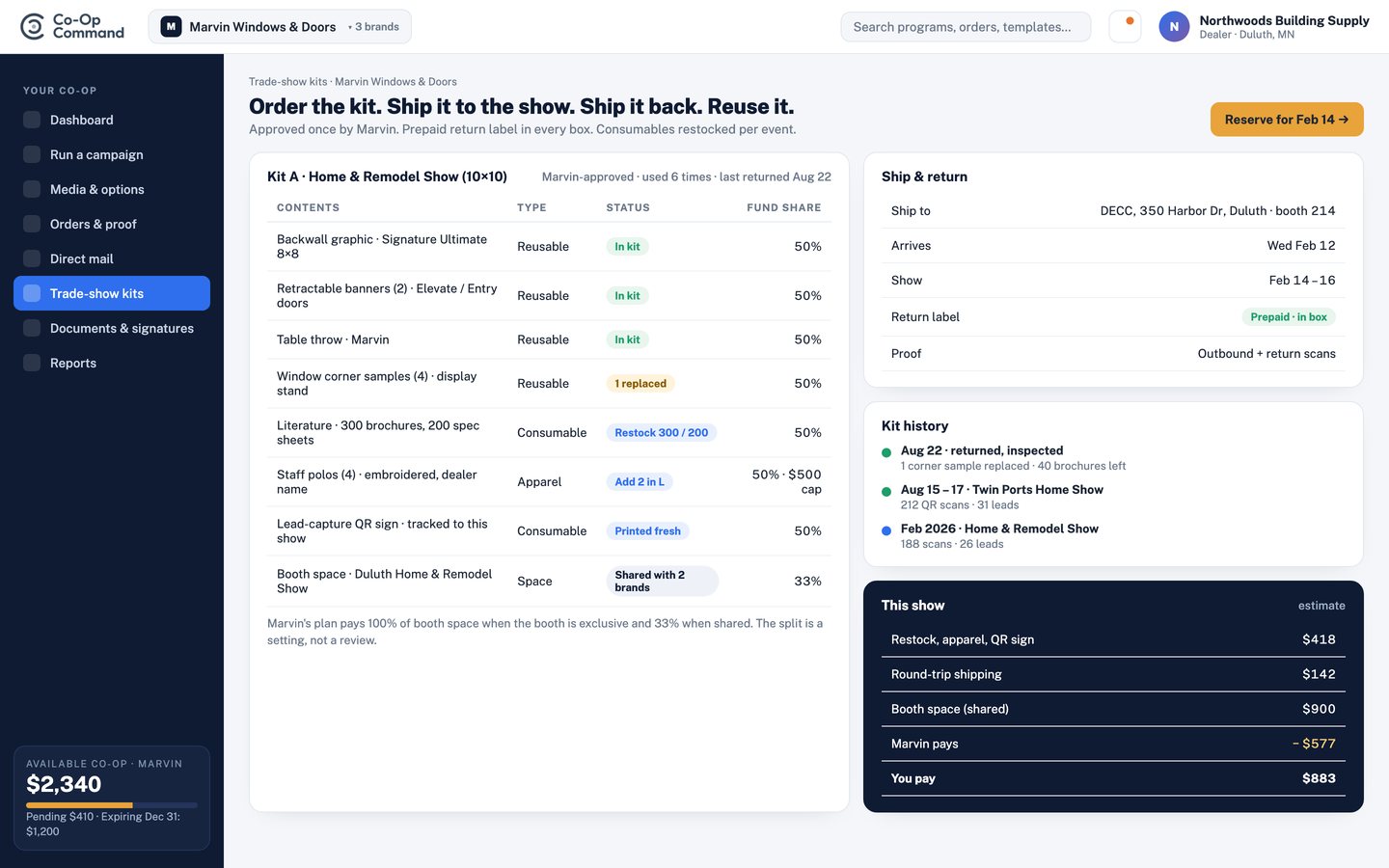Click the Dashboard sidebar icon

point(32,120)
